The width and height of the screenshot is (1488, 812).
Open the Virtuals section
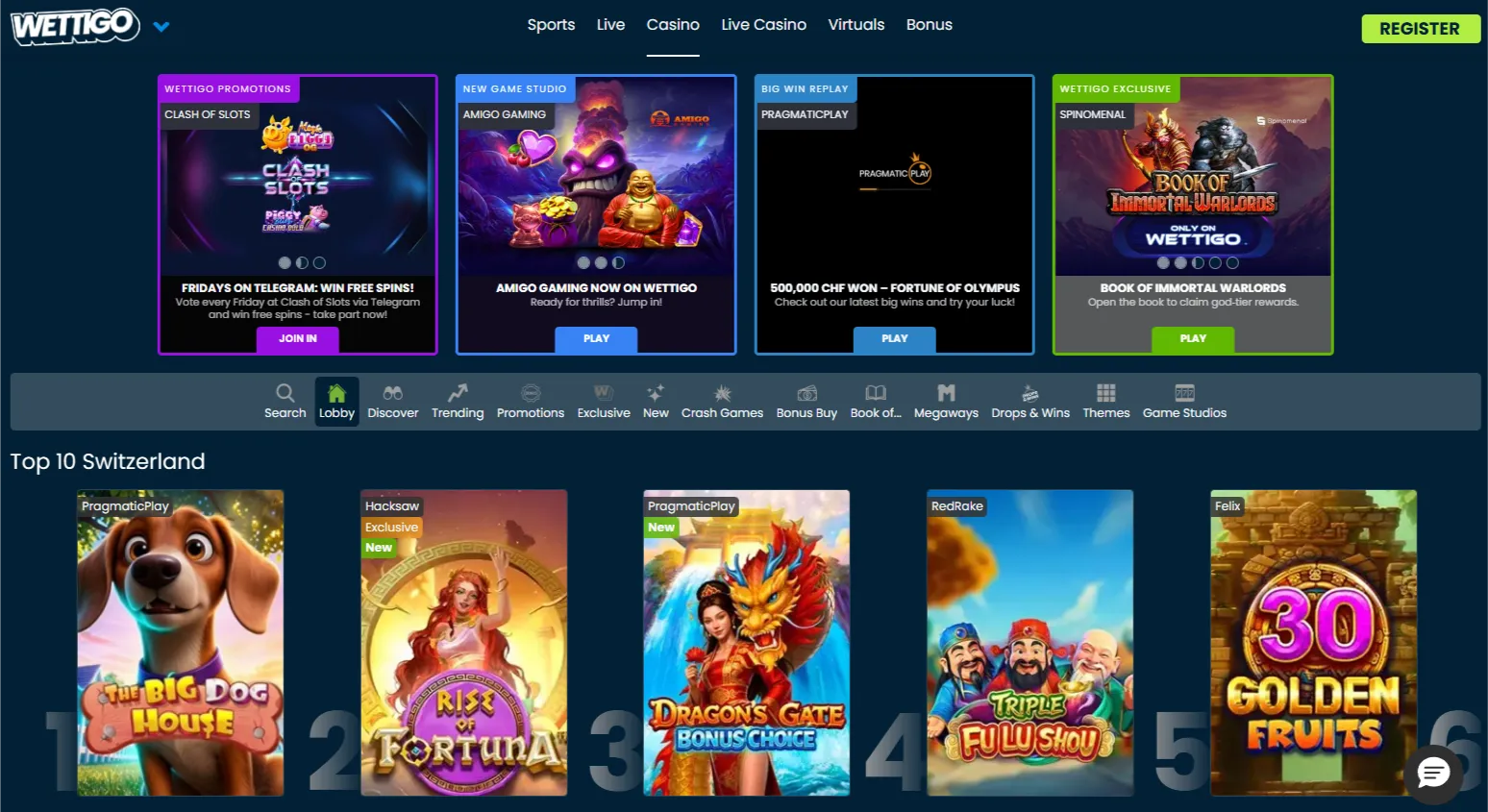tap(856, 25)
